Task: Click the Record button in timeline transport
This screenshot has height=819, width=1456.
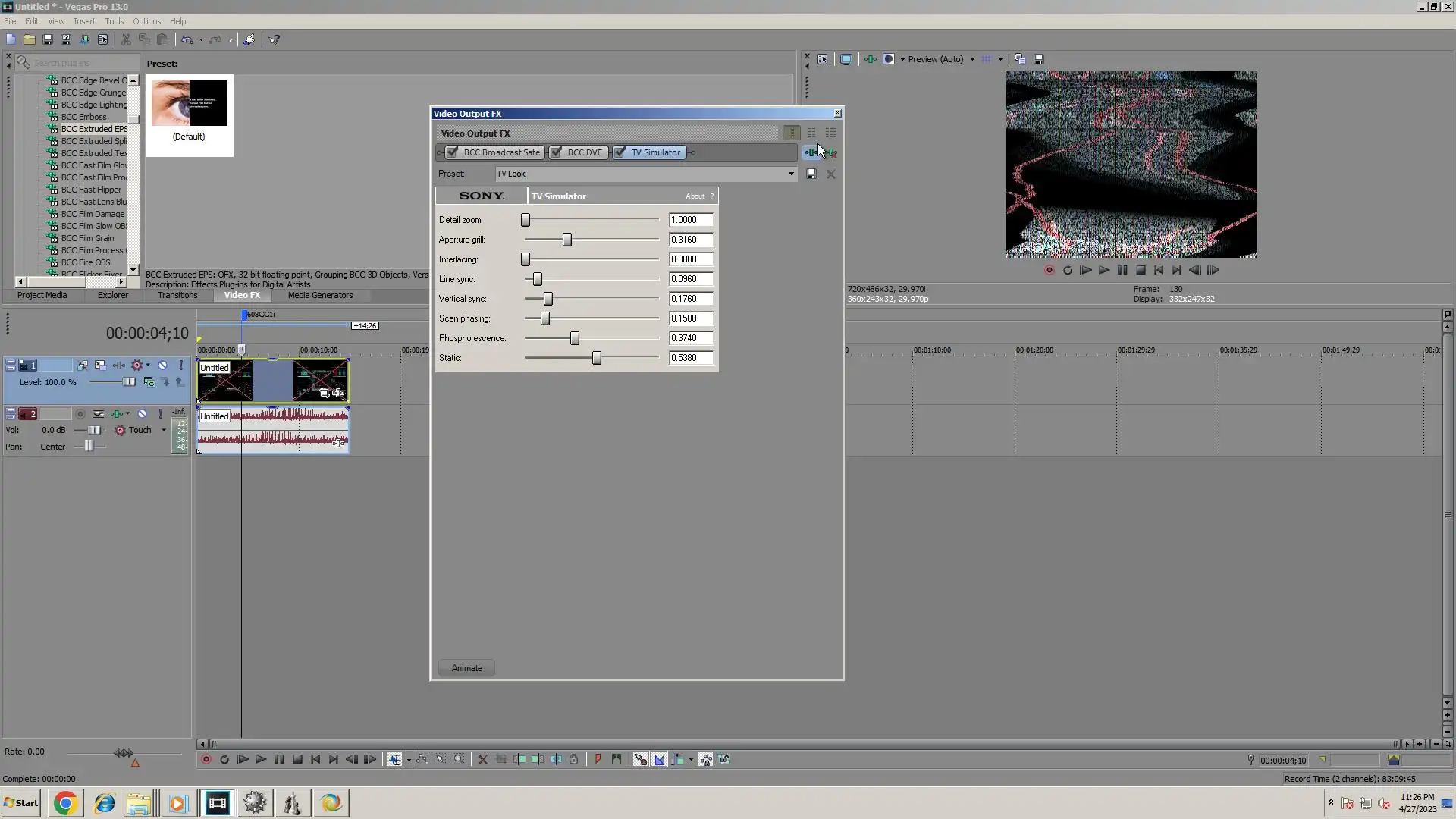Action: [206, 760]
